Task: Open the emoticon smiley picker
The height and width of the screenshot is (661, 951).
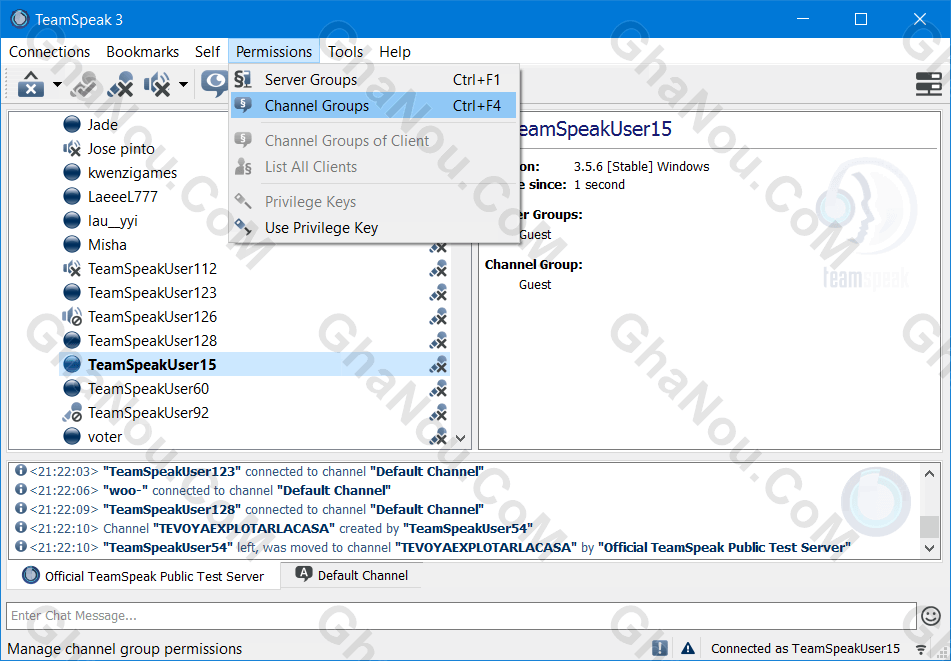Action: coord(931,616)
